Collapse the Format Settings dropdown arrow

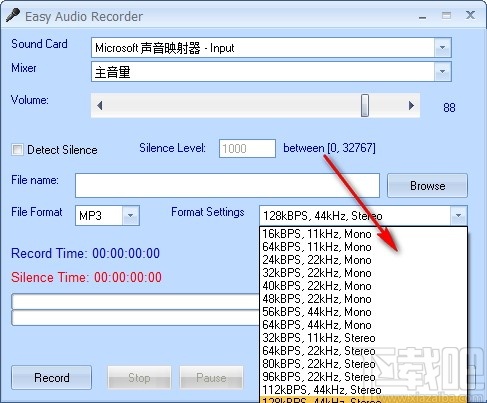click(458, 216)
